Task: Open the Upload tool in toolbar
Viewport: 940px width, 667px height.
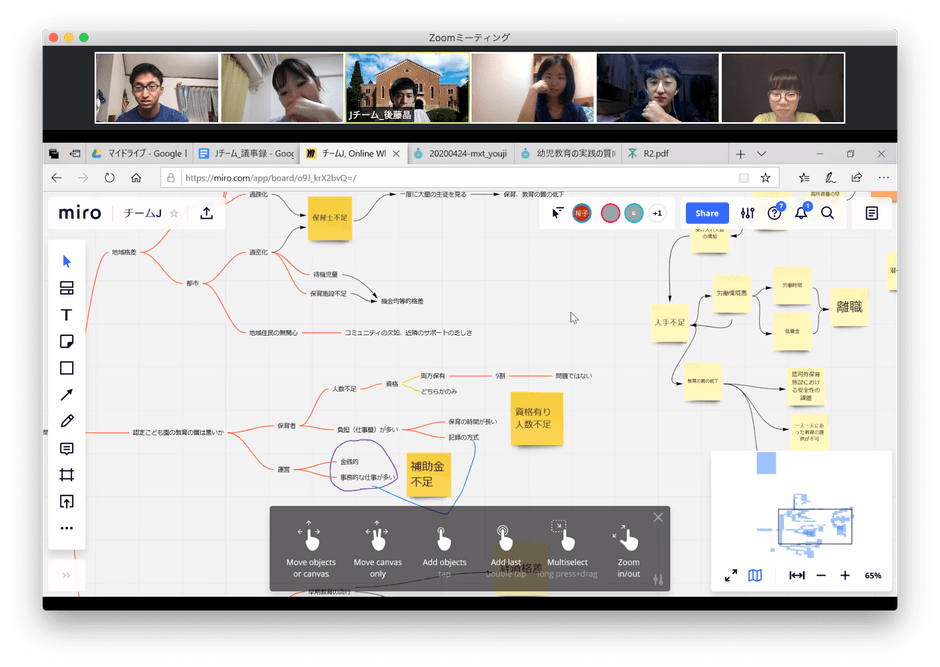Action: coord(67,502)
